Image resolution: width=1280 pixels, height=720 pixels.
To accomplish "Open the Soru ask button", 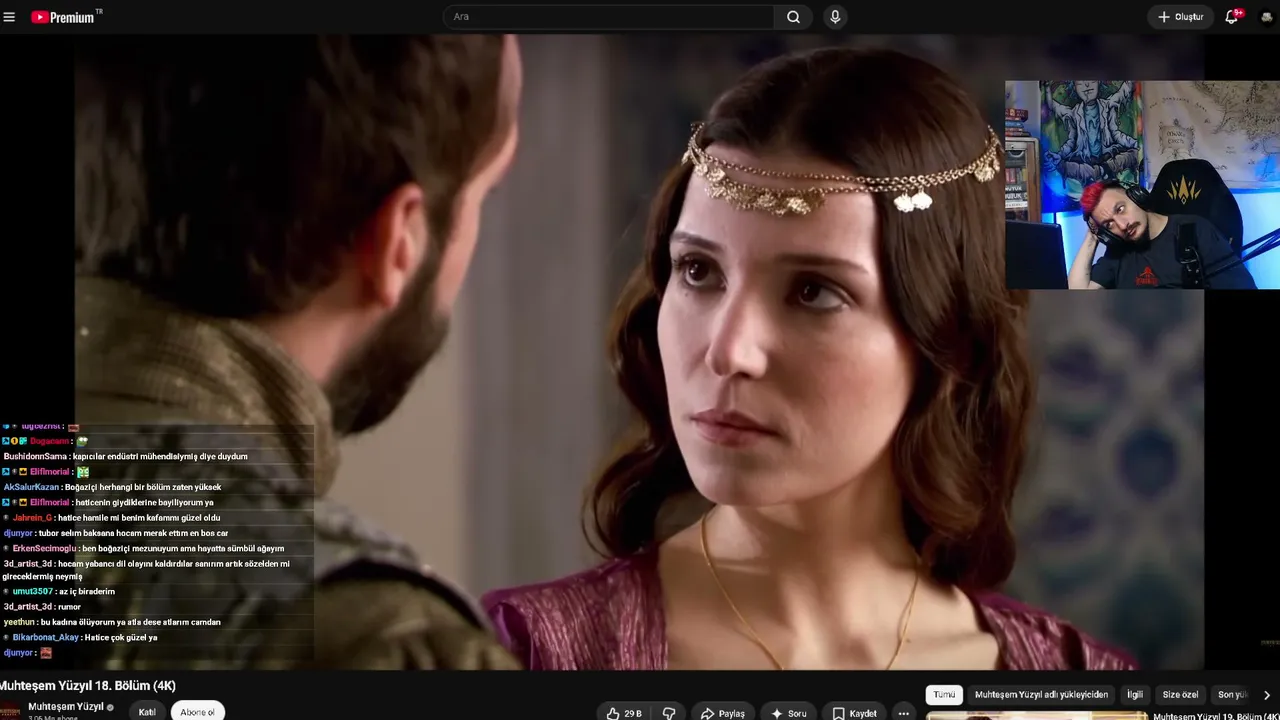I will pyautogui.click(x=788, y=713).
